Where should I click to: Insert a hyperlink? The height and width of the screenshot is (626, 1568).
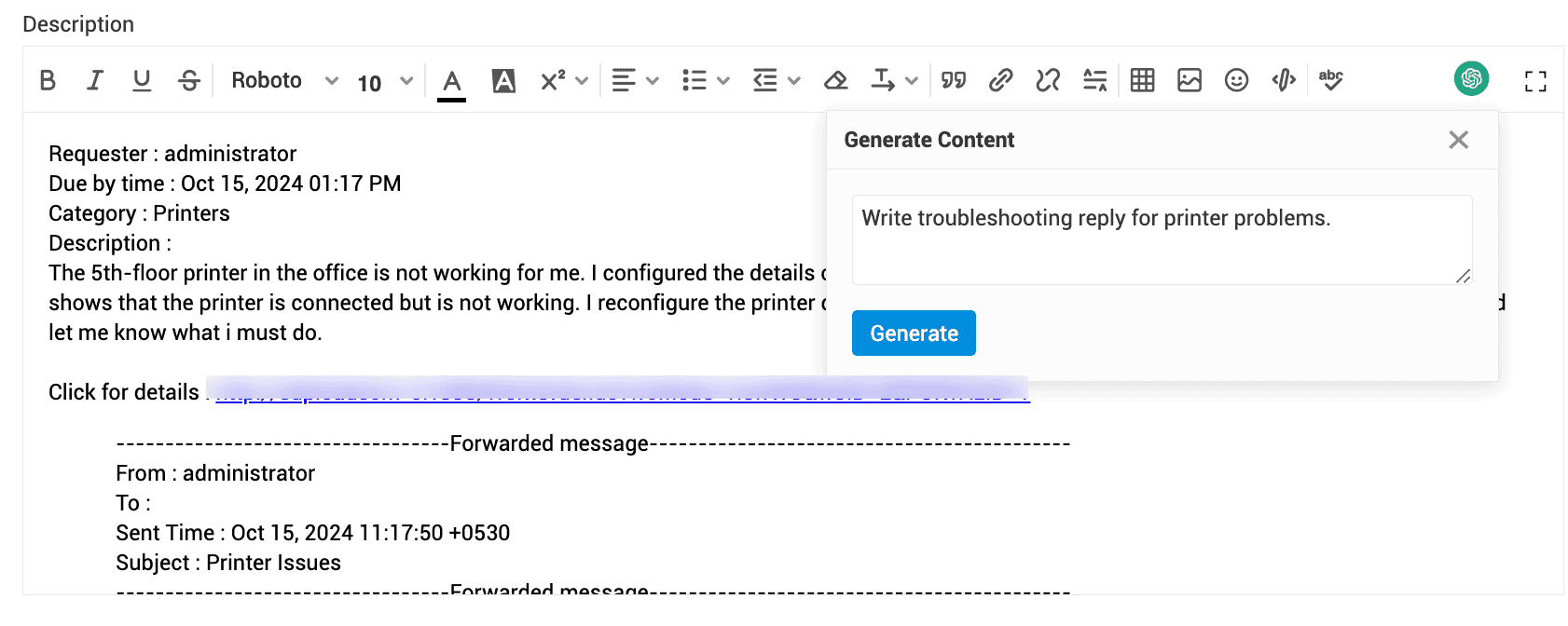tap(1000, 81)
